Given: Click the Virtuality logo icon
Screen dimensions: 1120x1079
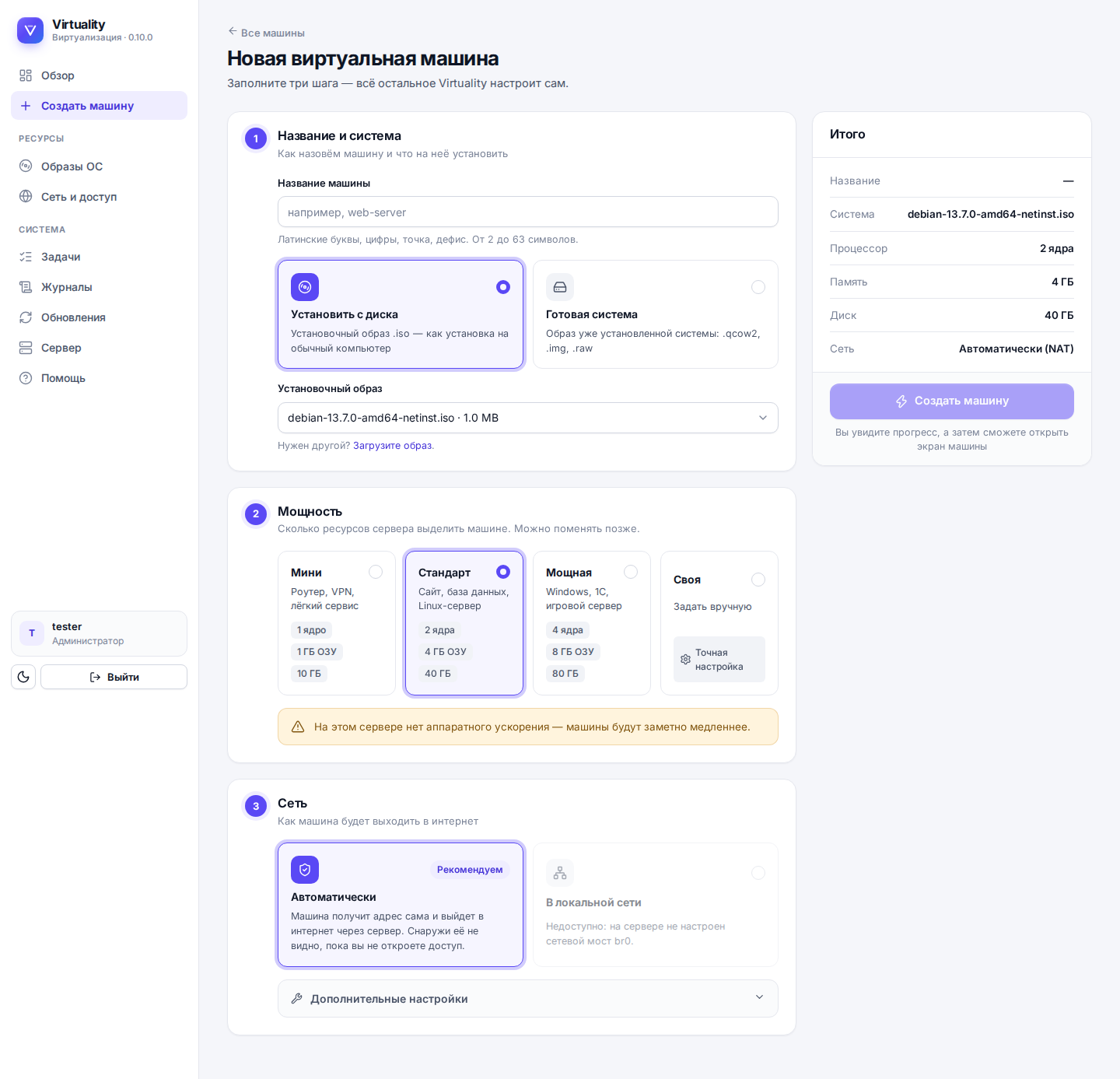Looking at the screenshot, I should [30, 30].
